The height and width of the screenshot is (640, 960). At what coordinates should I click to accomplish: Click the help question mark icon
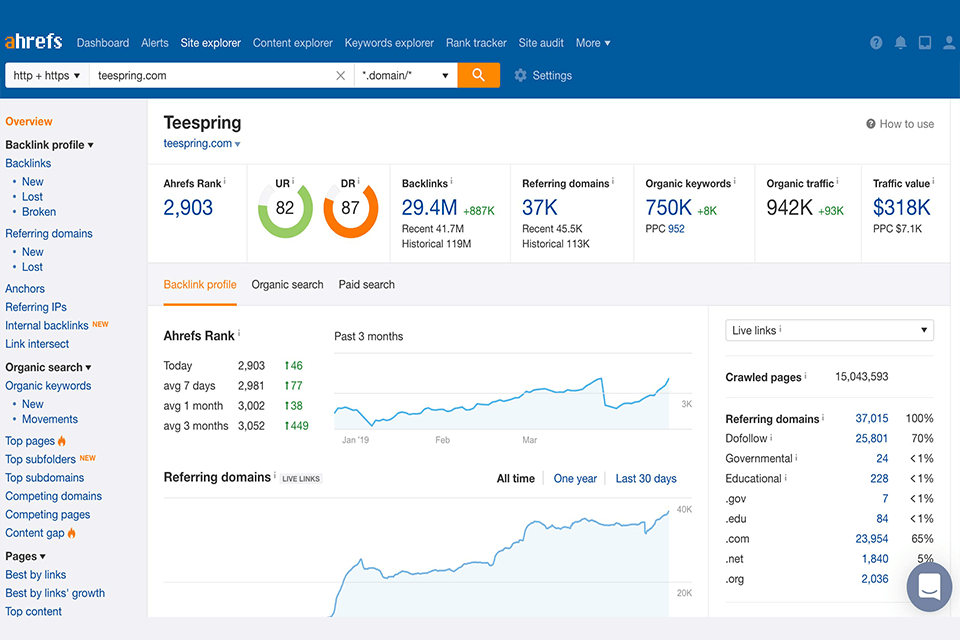(x=876, y=43)
